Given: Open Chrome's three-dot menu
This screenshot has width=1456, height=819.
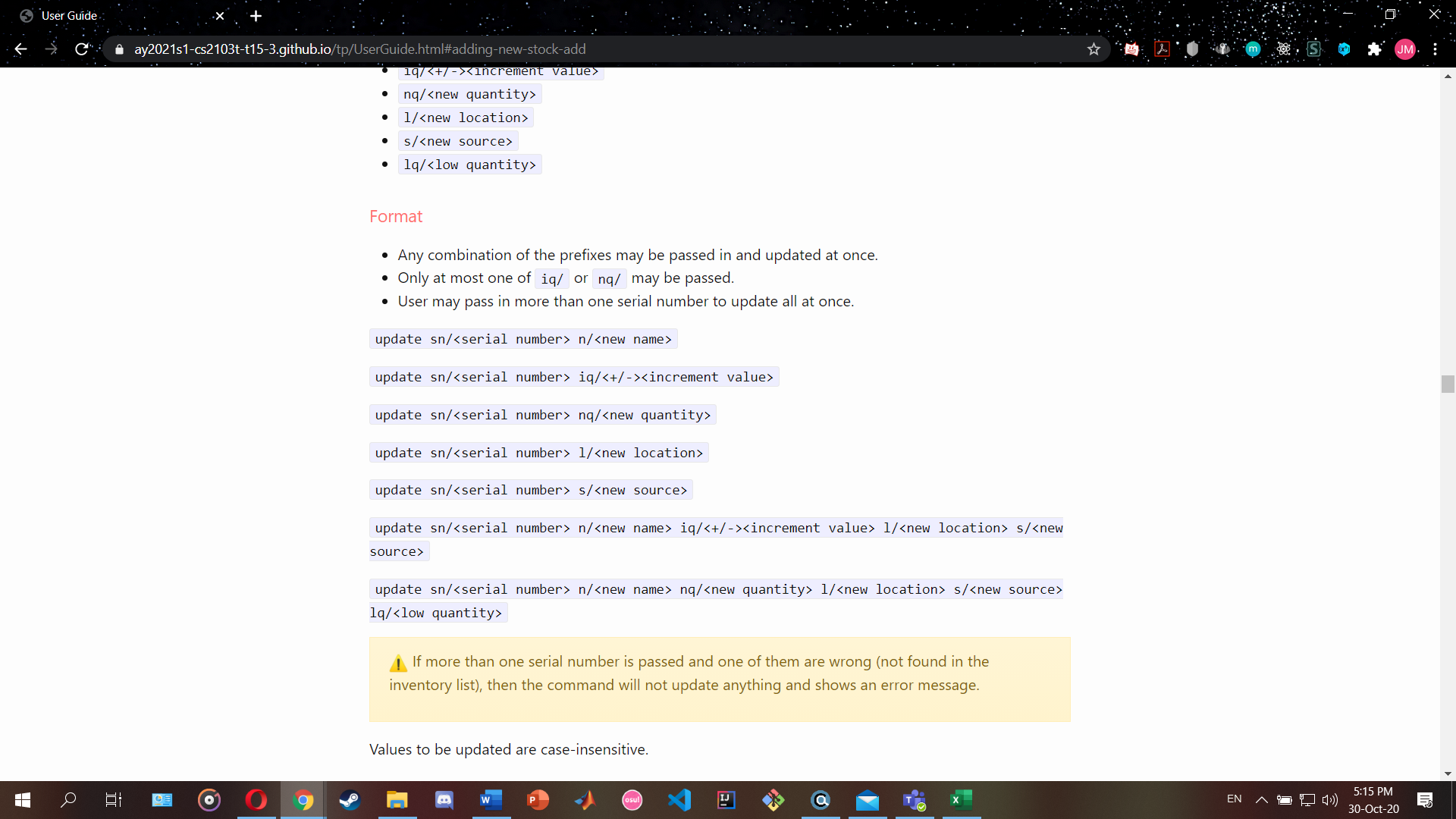Looking at the screenshot, I should pos(1435,49).
